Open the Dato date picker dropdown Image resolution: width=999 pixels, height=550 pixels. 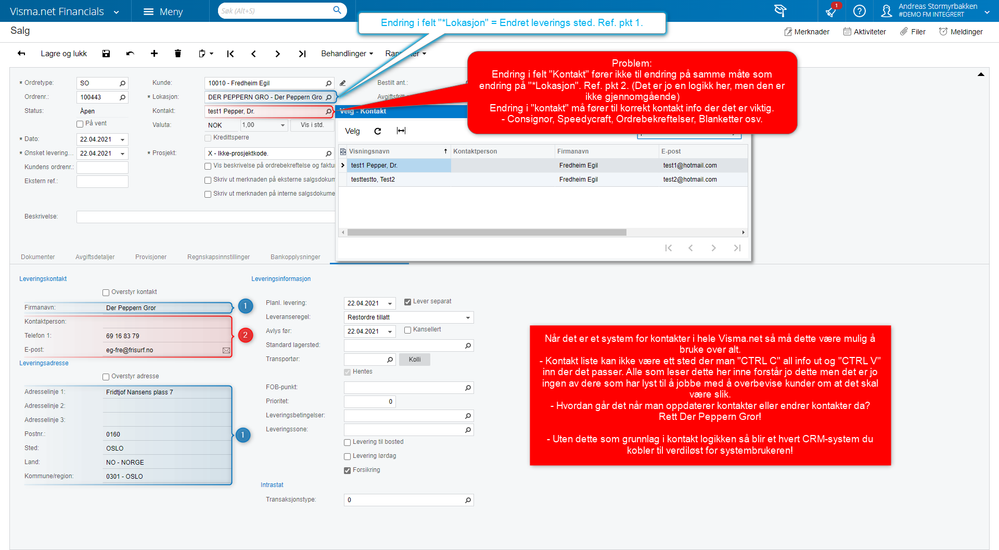pos(122,140)
